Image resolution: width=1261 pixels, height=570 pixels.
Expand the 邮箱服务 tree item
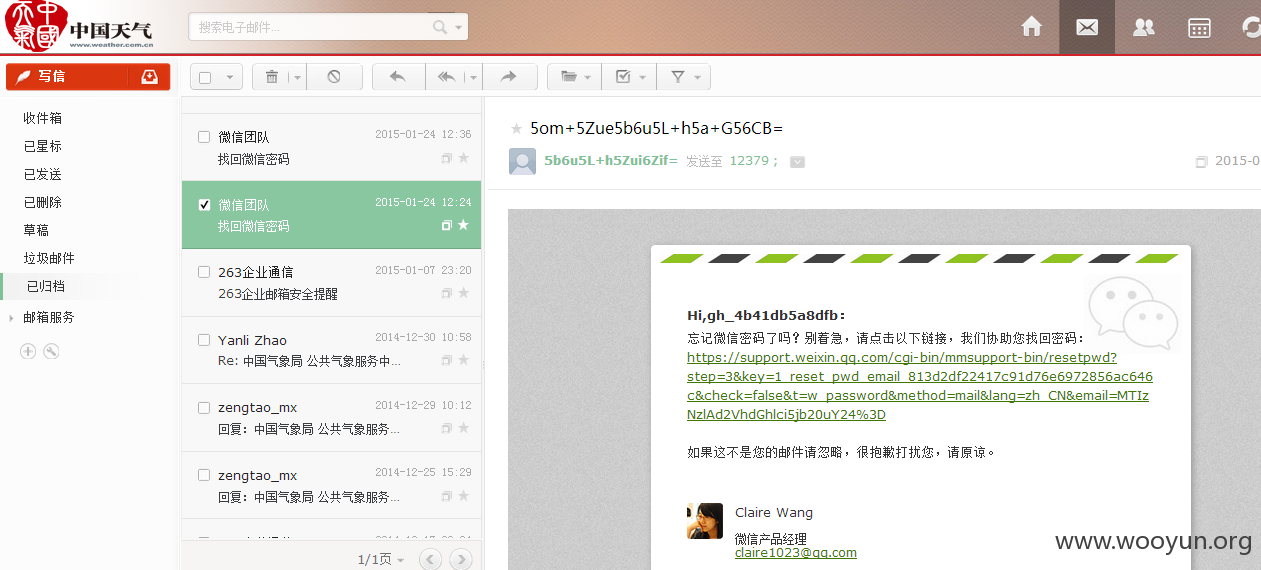pyautogui.click(x=12, y=318)
